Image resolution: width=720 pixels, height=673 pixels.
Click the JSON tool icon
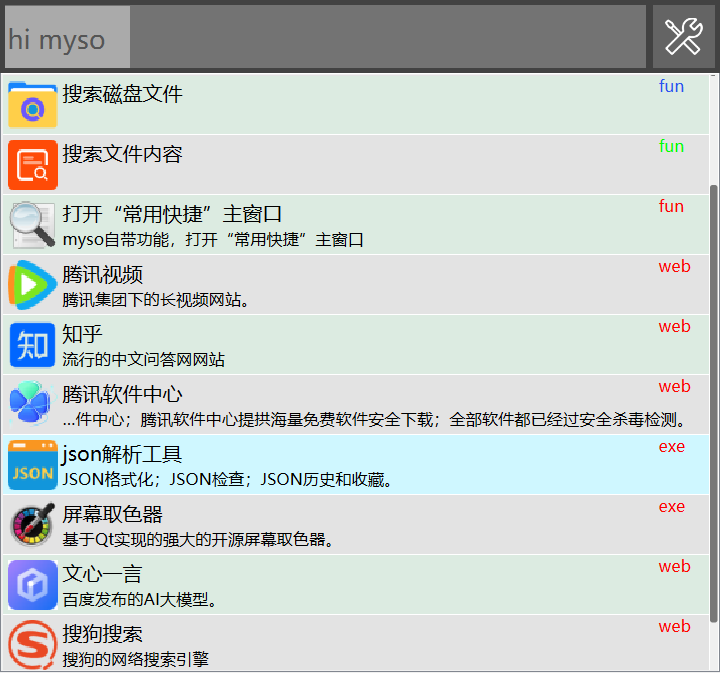point(33,465)
